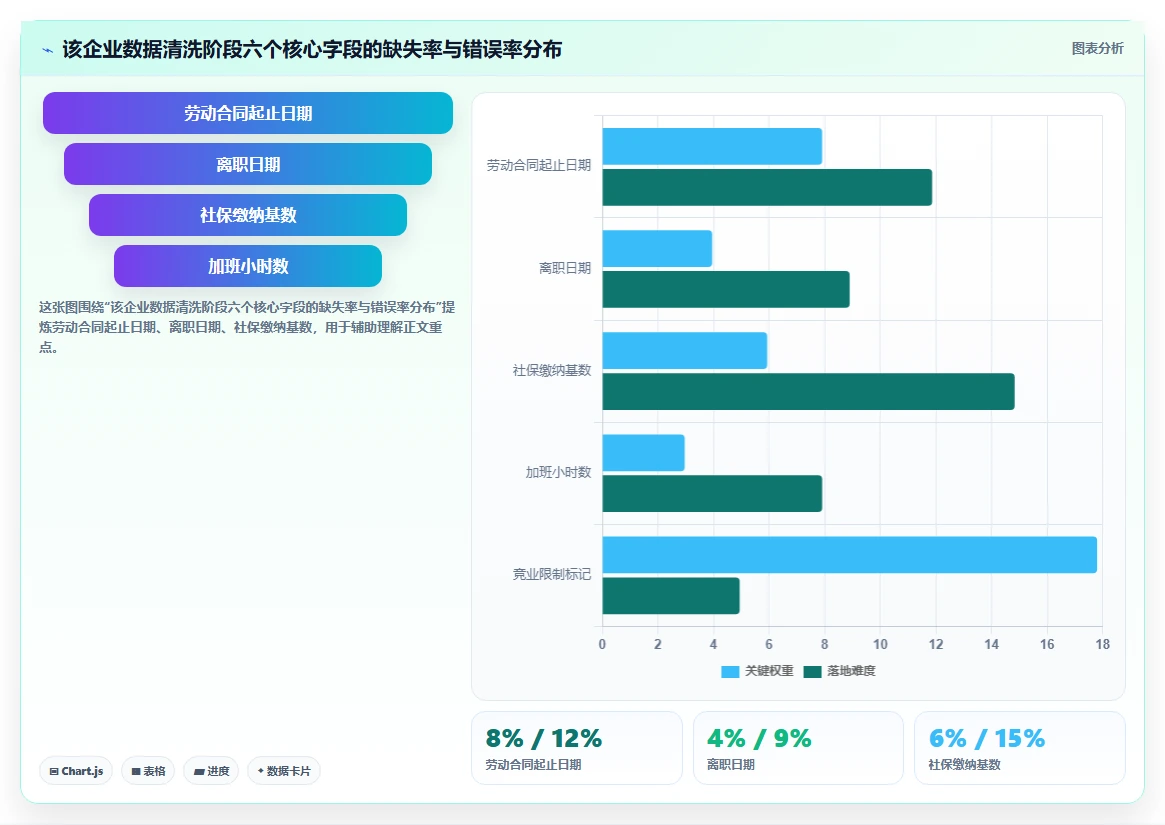Click the description paragraph under the funnel
This screenshot has width=1165, height=825.
247,327
